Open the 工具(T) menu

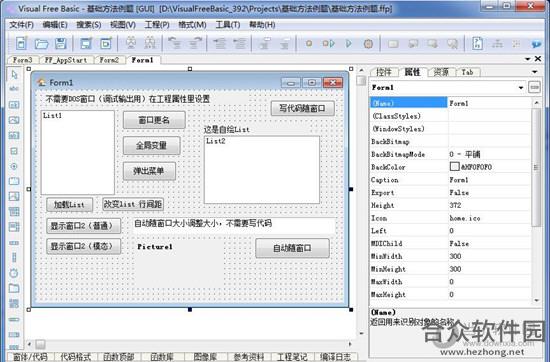228,25
